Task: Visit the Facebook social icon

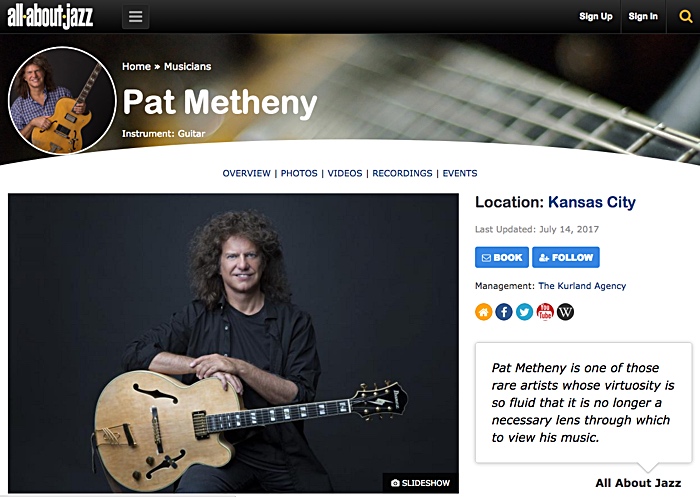Action: pyautogui.click(x=504, y=312)
